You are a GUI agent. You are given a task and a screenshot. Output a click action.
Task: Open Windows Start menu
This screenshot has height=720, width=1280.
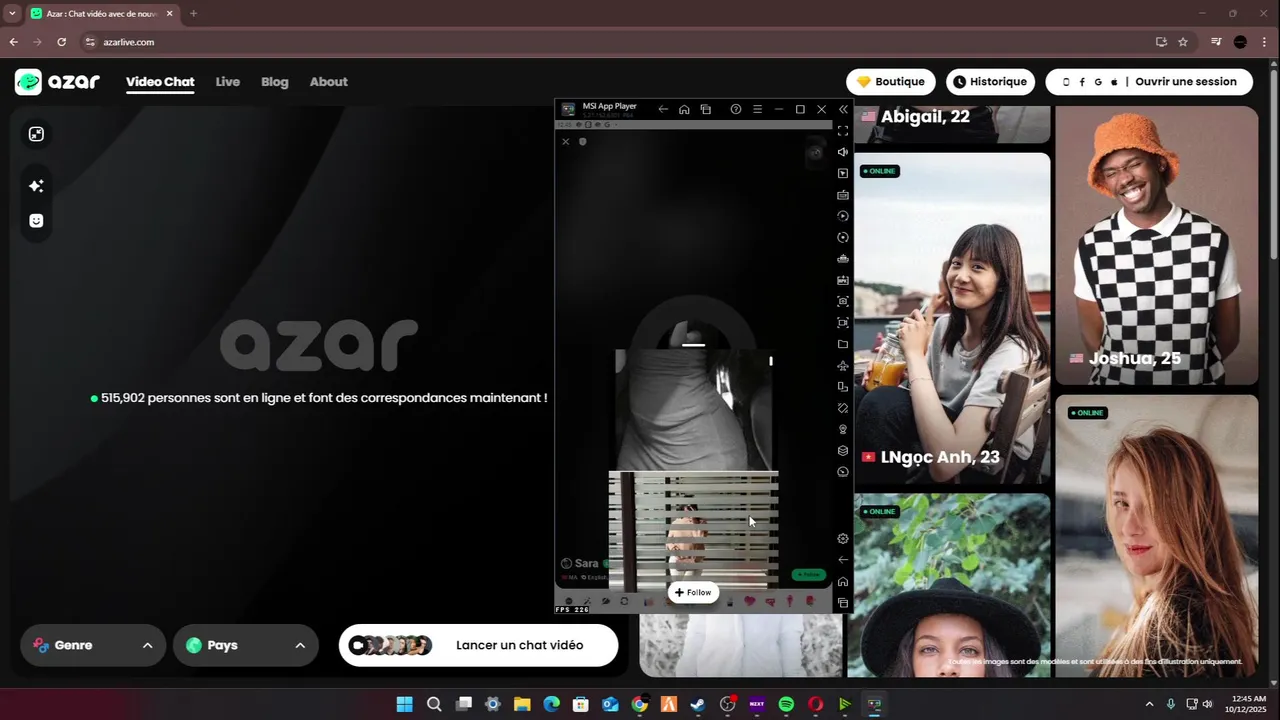click(x=405, y=704)
